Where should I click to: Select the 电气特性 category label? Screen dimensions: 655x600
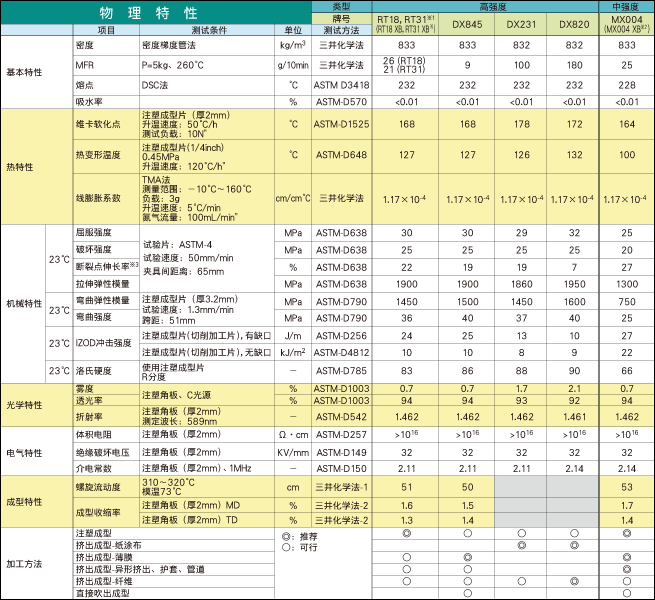pos(24,453)
